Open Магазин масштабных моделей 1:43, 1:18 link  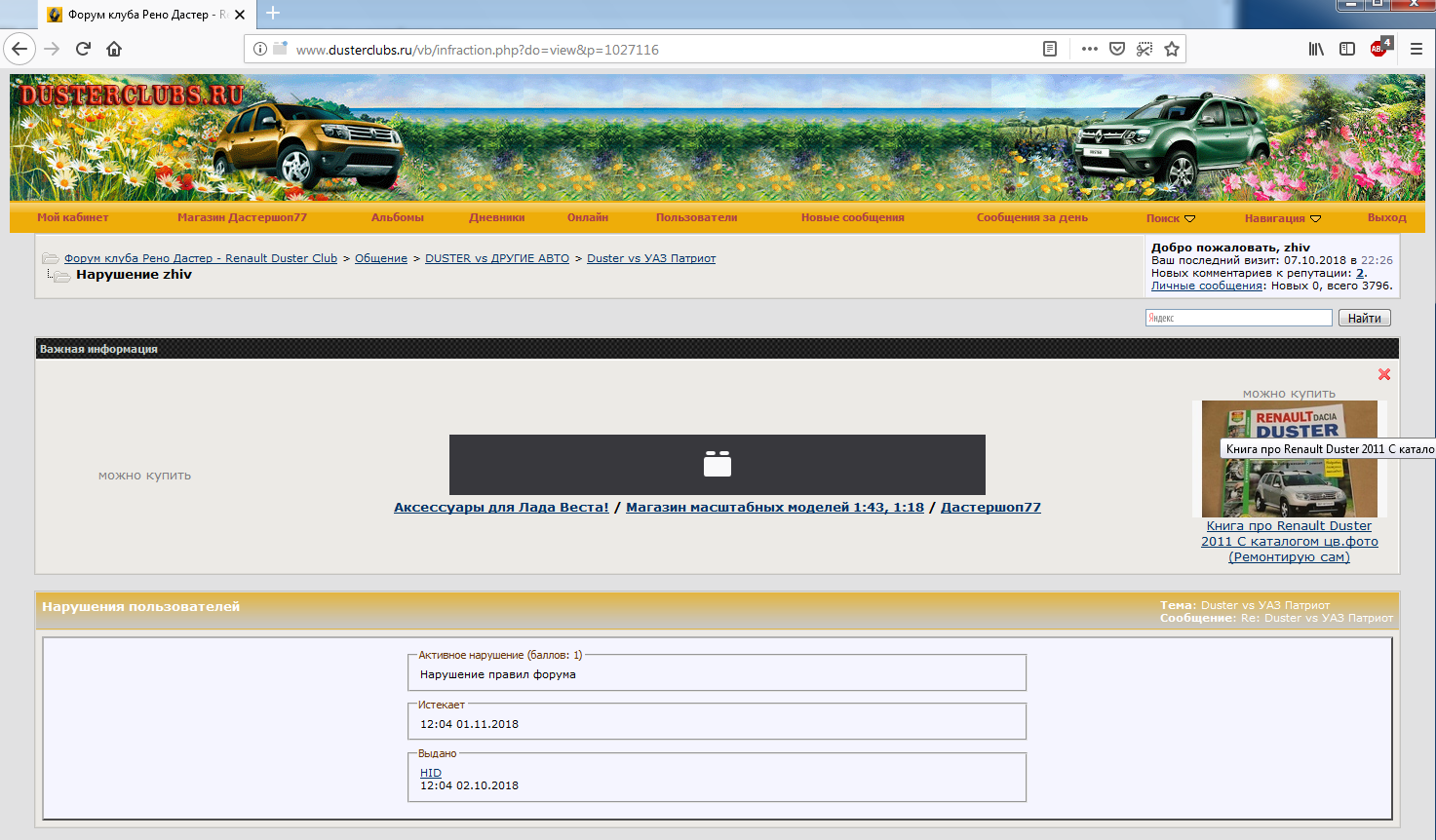tap(775, 507)
